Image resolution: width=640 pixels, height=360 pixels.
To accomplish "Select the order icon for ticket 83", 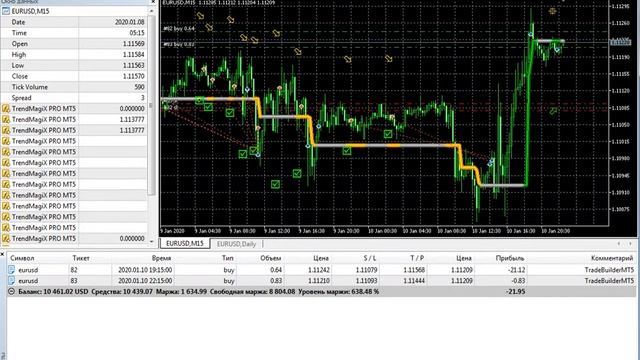I will (11, 281).
